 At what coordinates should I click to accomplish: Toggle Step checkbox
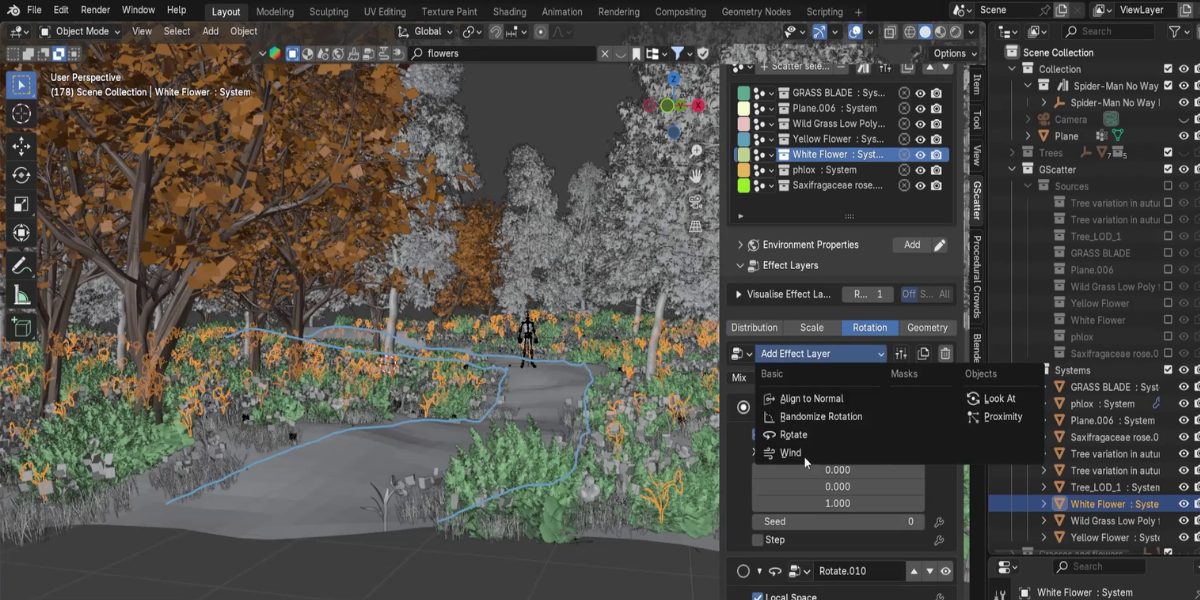pos(758,540)
